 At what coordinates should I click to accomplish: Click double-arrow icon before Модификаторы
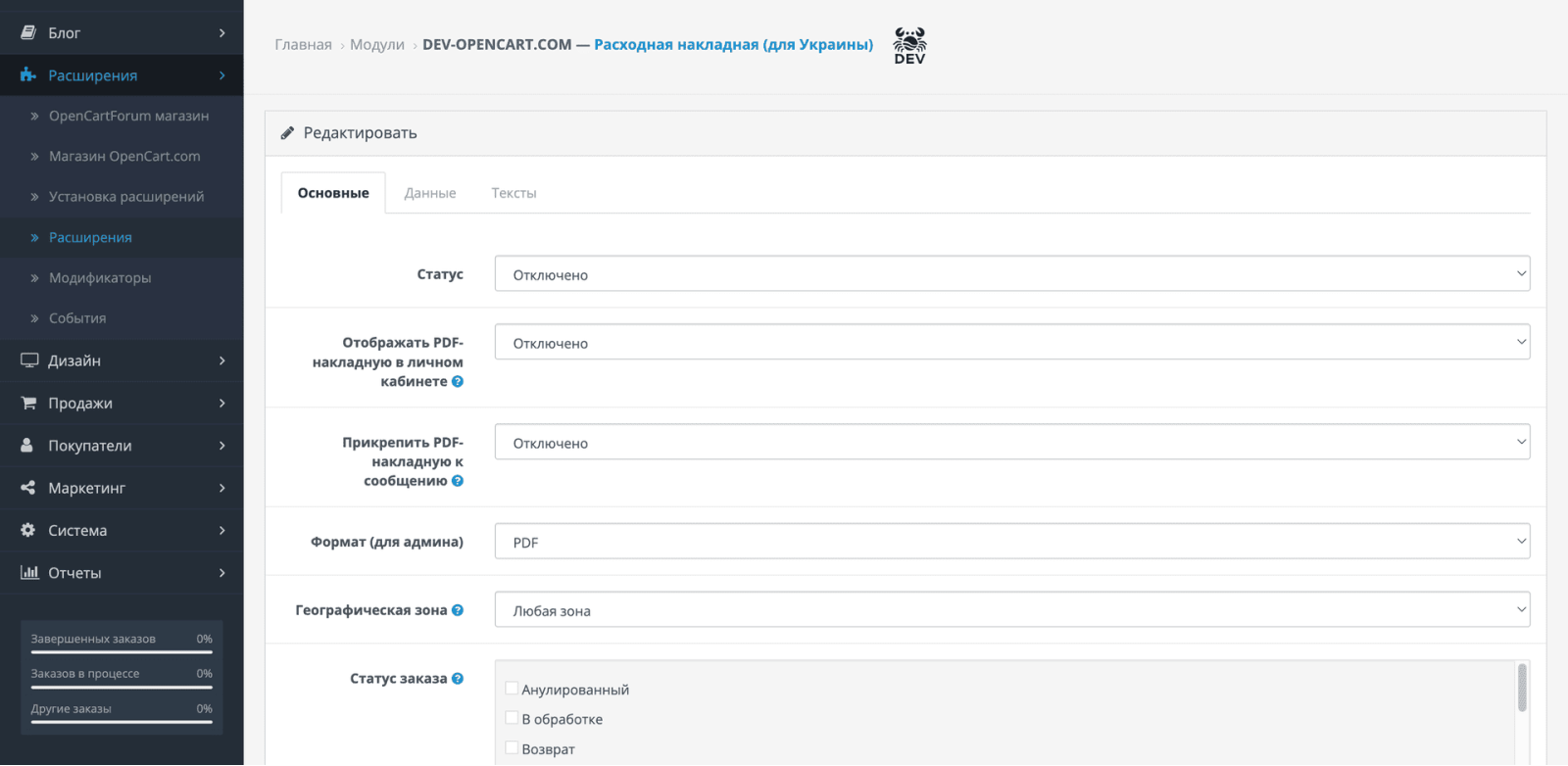tap(34, 278)
